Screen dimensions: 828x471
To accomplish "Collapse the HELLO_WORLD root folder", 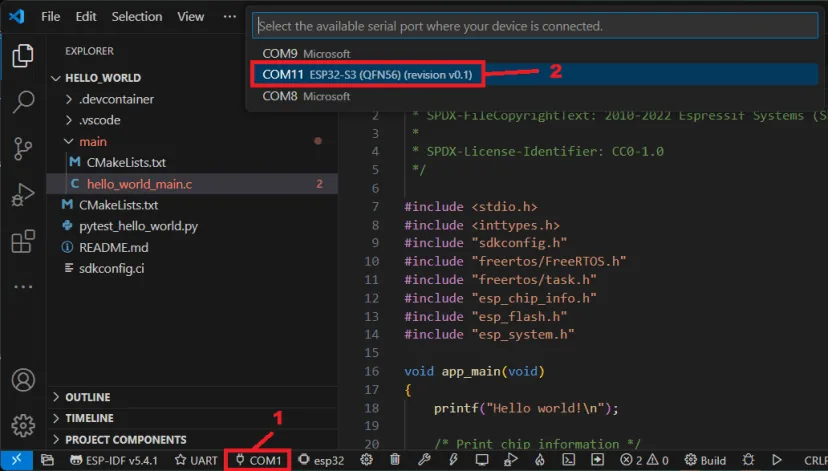I will click(193, 78).
